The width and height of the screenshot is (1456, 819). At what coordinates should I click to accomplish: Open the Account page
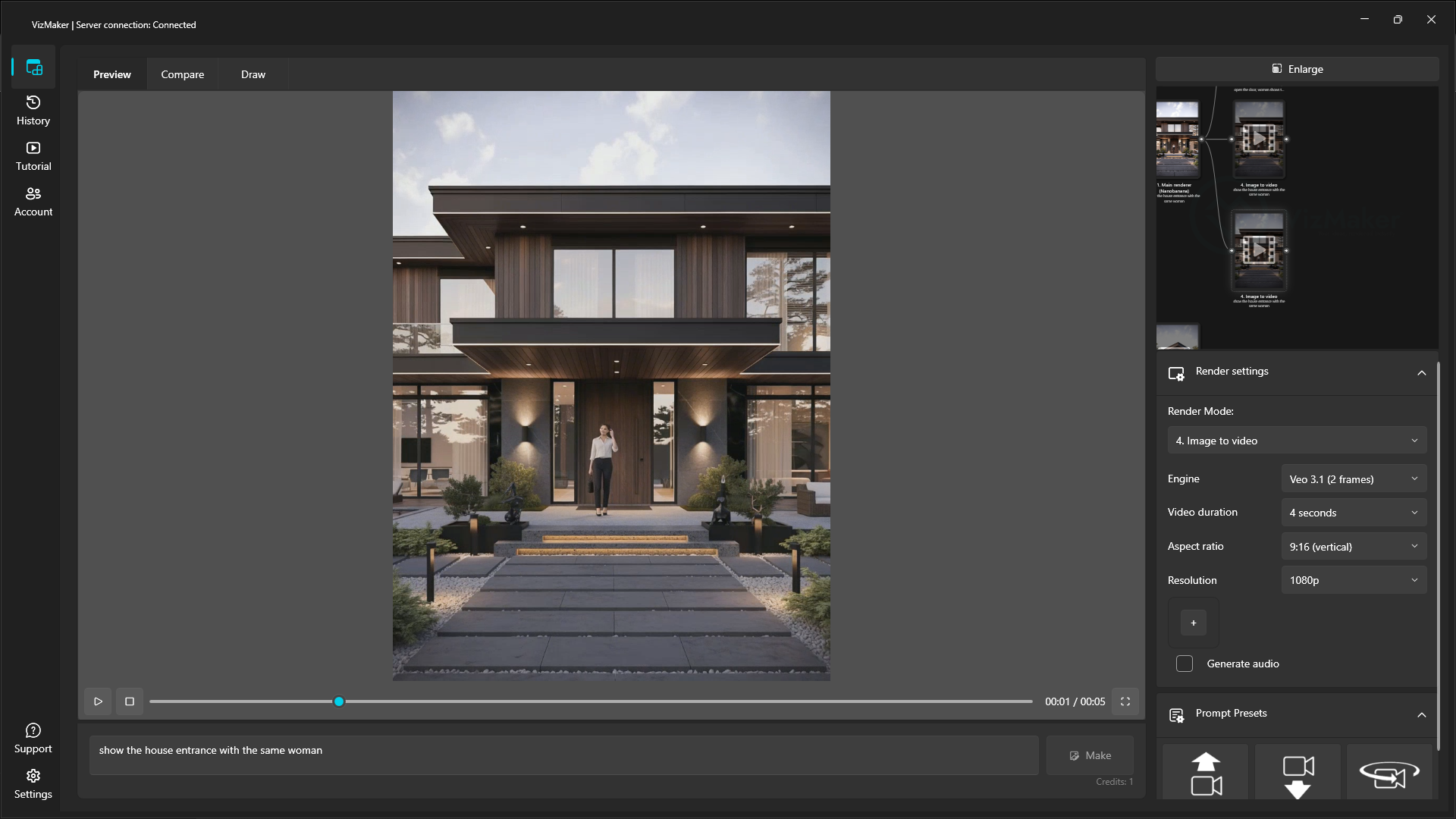pos(33,201)
